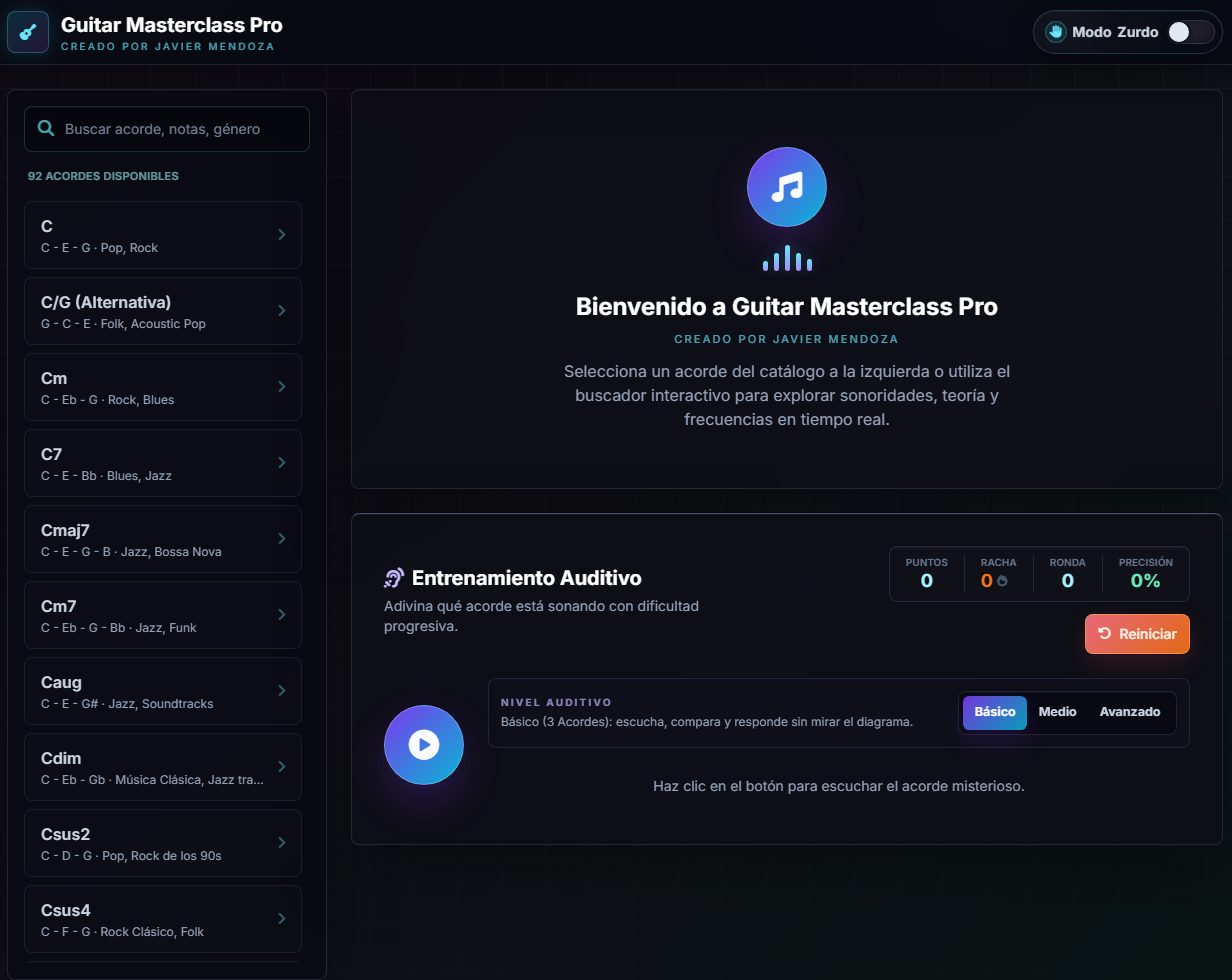Click the Puntos score value

(926, 581)
